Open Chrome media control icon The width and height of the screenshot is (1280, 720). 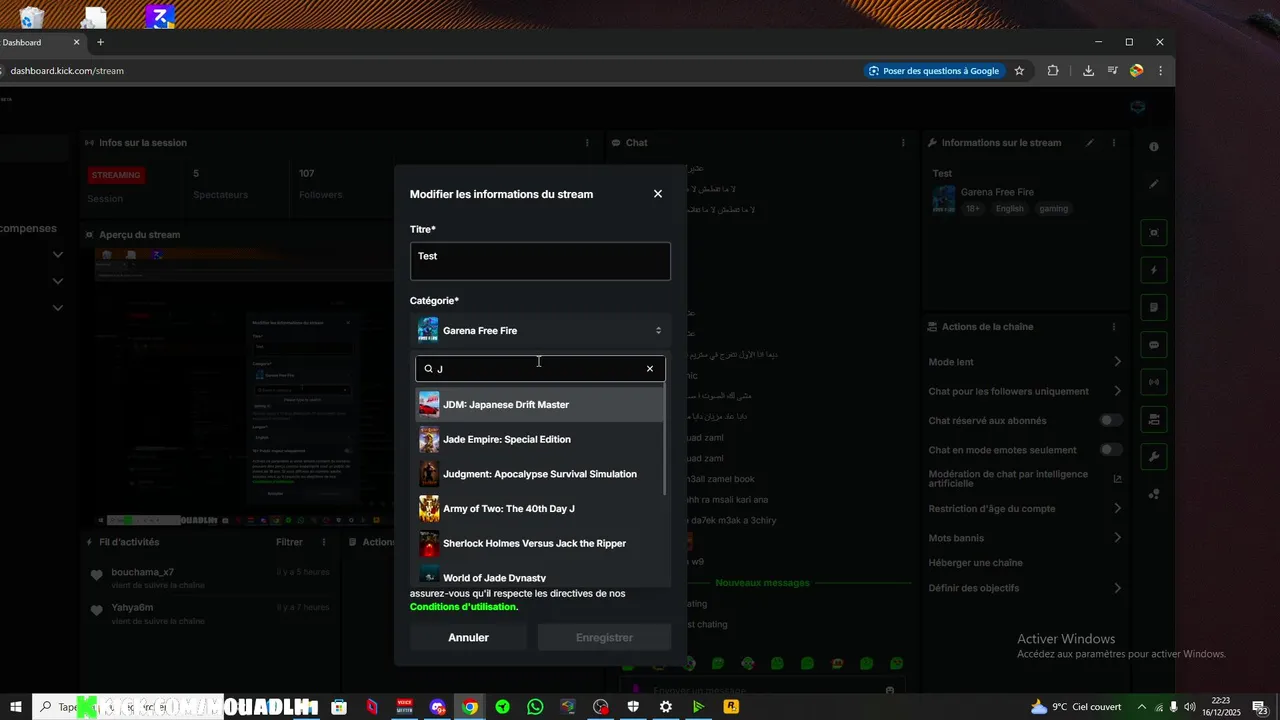pos(1112,71)
